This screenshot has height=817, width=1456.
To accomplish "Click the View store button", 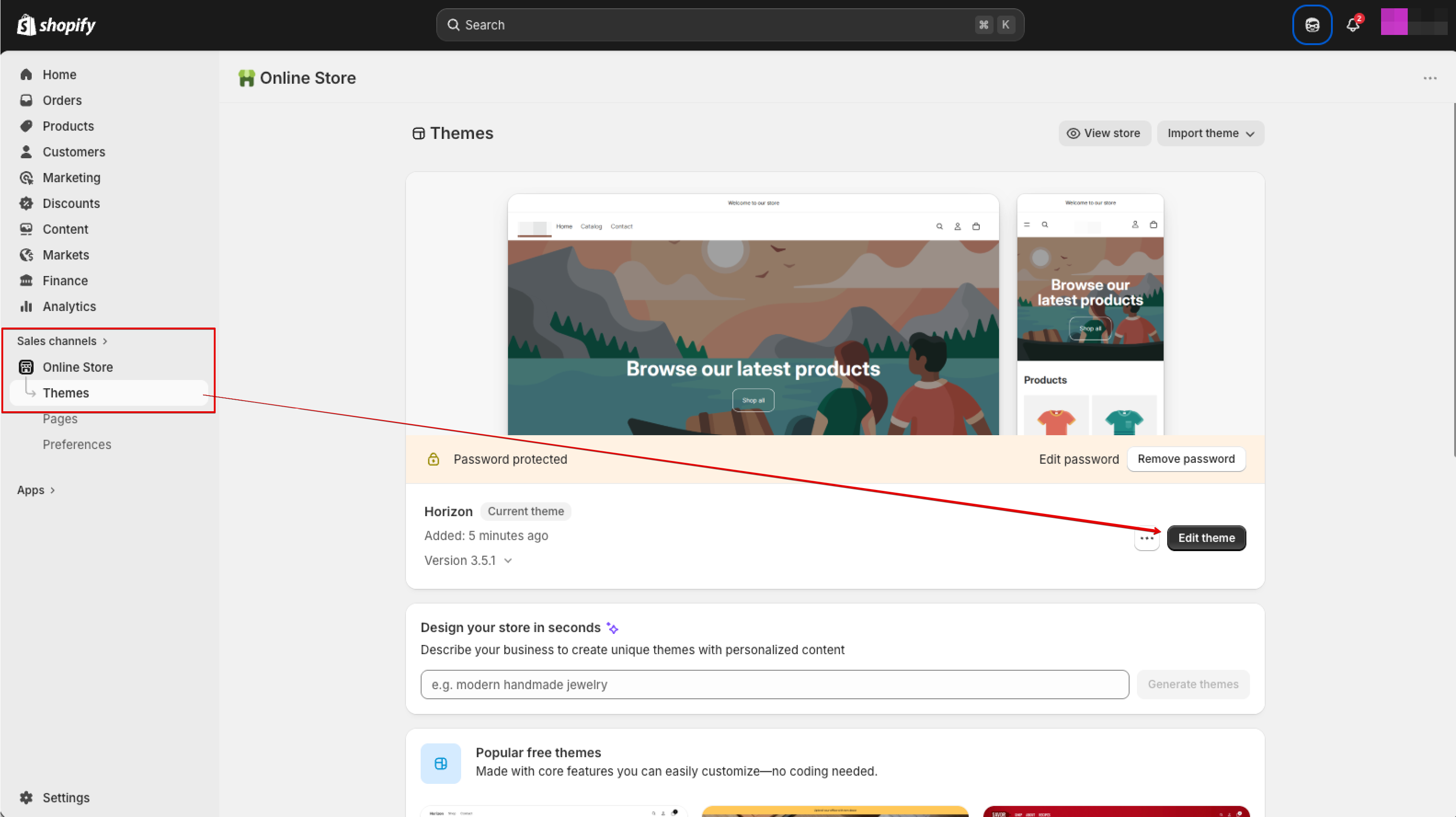I will [x=1104, y=133].
